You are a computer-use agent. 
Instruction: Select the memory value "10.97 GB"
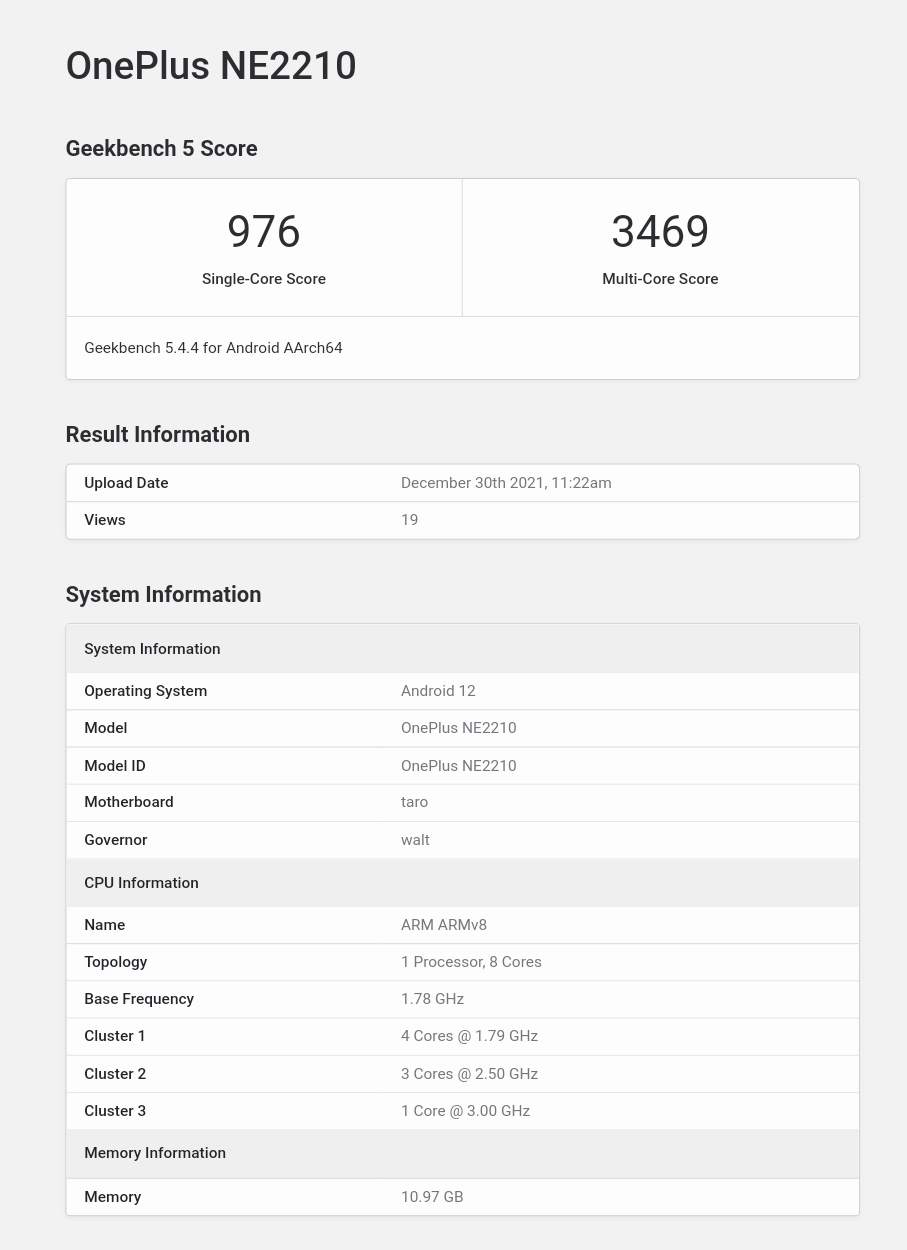pos(432,1197)
